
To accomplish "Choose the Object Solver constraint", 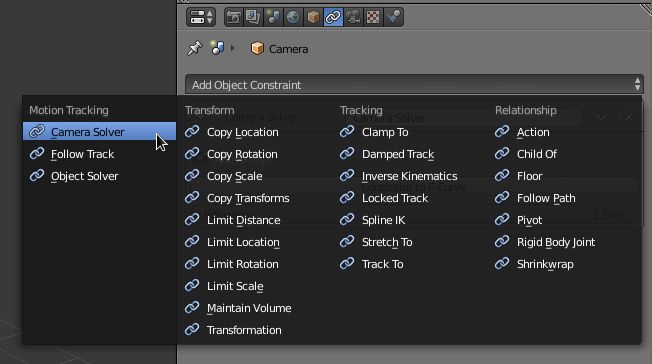I will pos(99,176).
